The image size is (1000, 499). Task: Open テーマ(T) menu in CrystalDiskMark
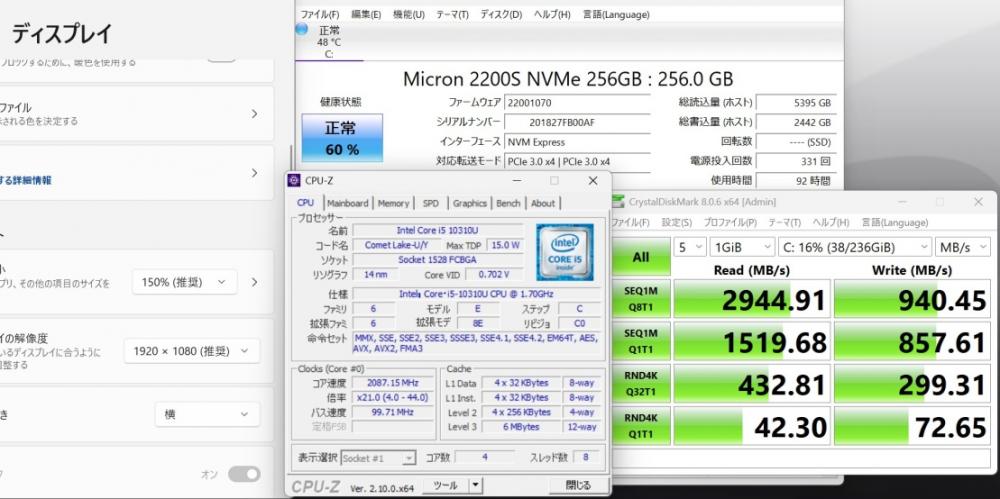(x=784, y=223)
